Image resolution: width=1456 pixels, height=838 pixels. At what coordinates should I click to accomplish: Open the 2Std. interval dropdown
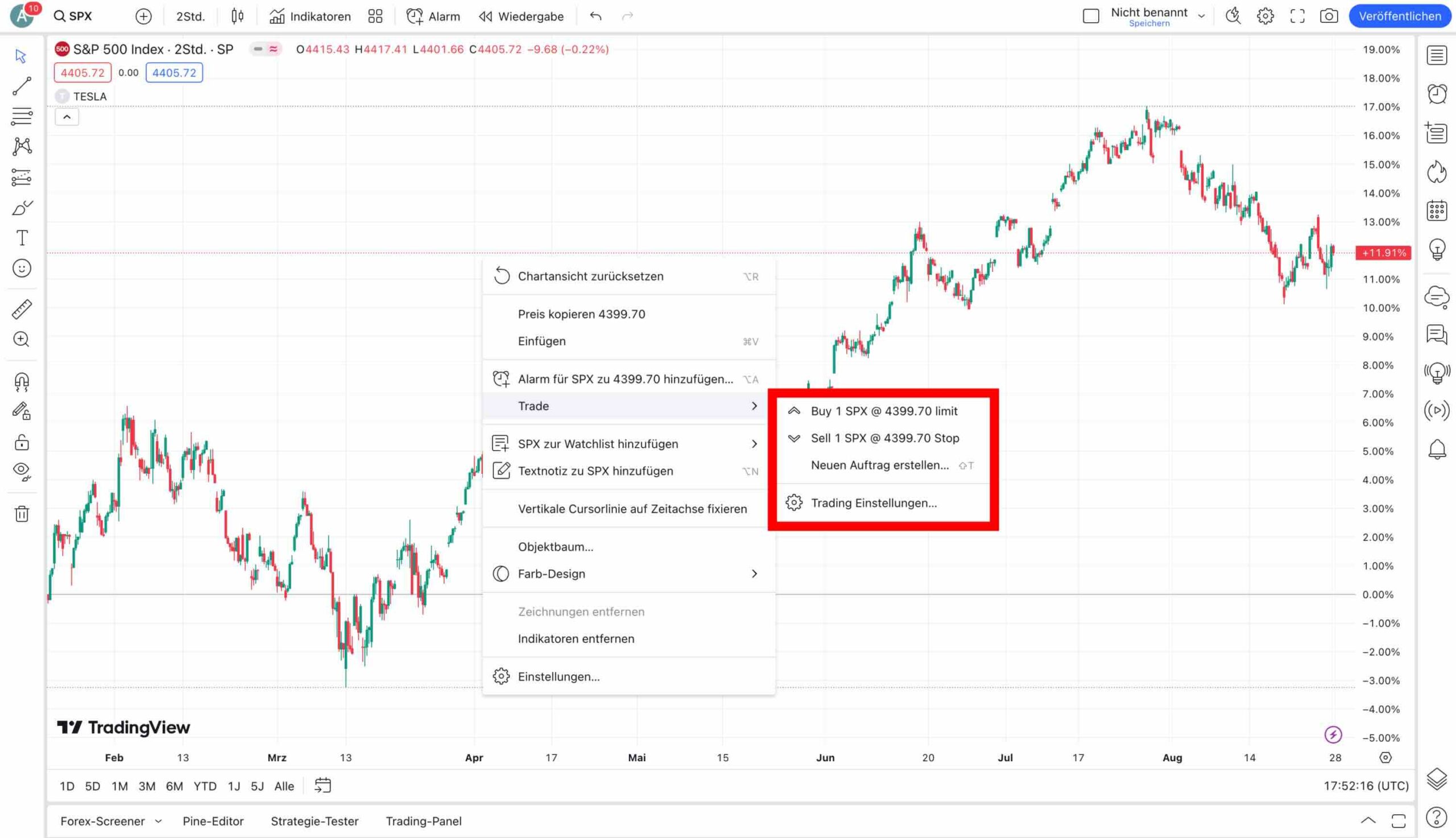(x=191, y=16)
